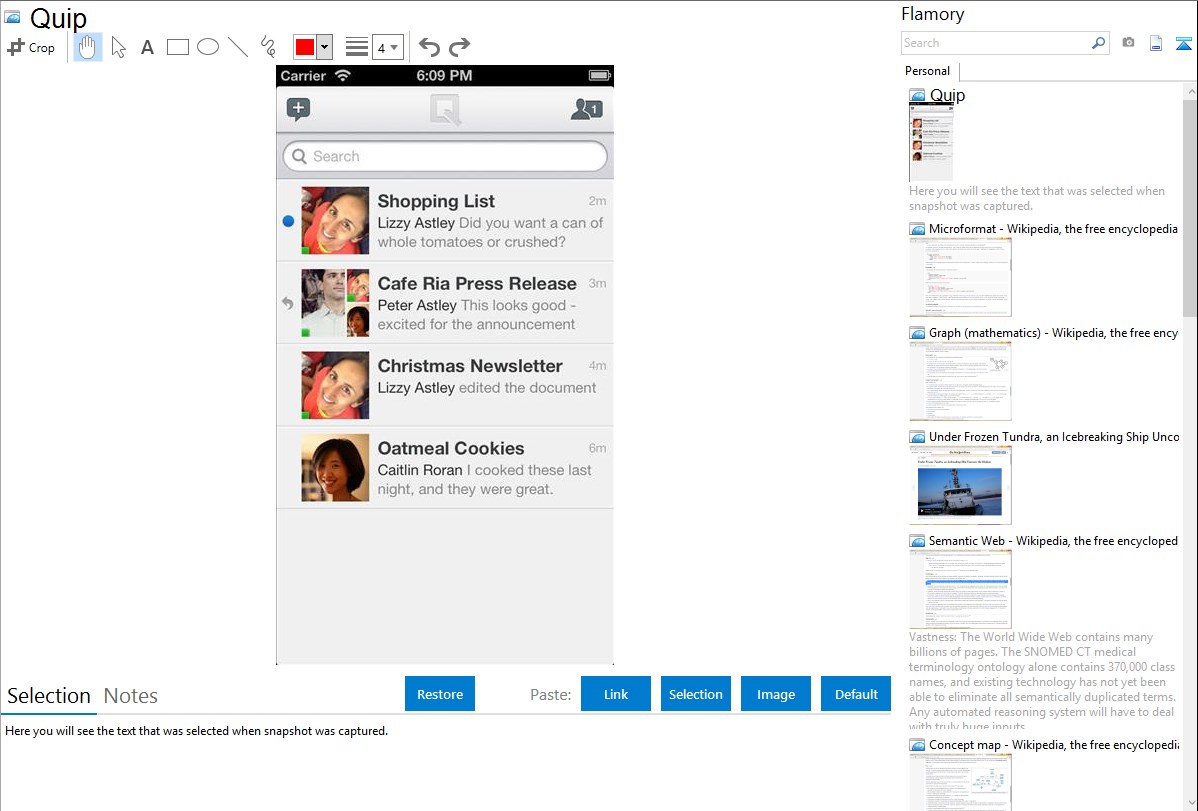Paste as Link
The width and height of the screenshot is (1198, 811).
(x=616, y=694)
